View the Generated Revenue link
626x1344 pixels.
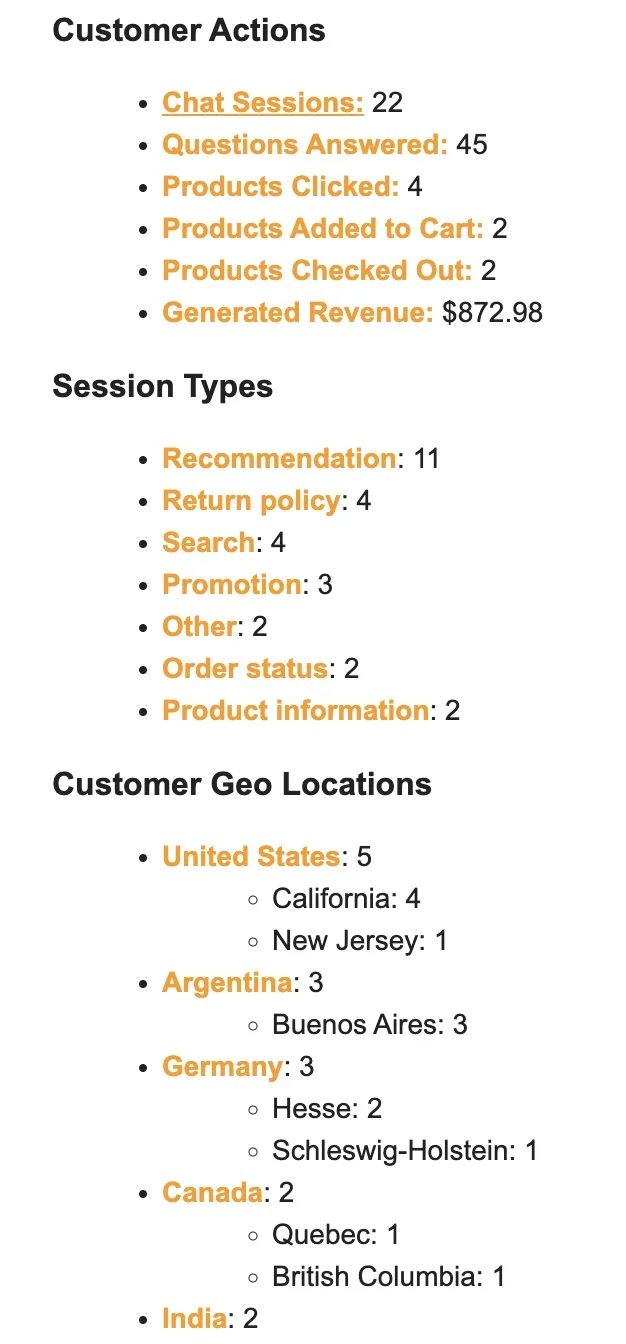click(x=297, y=313)
